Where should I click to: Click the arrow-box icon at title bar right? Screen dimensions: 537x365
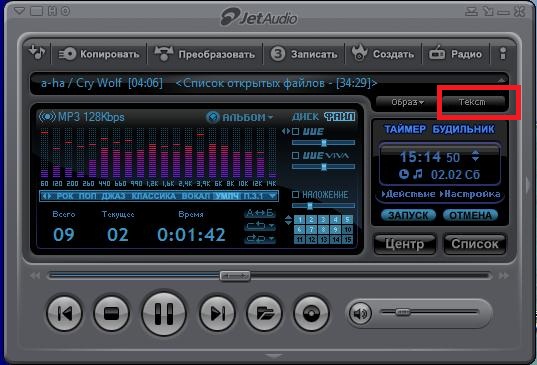click(x=488, y=12)
